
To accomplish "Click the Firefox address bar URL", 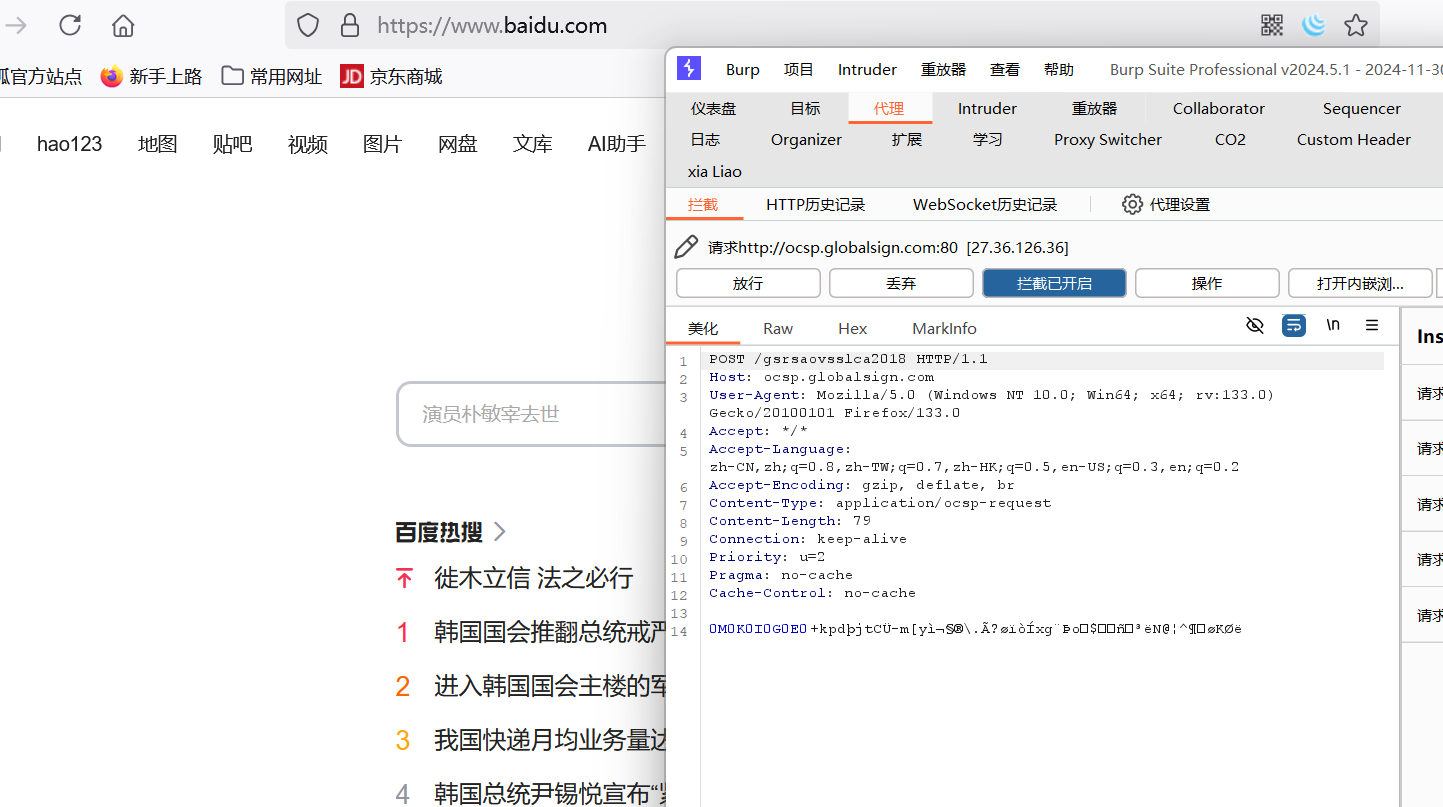I will pos(492,25).
